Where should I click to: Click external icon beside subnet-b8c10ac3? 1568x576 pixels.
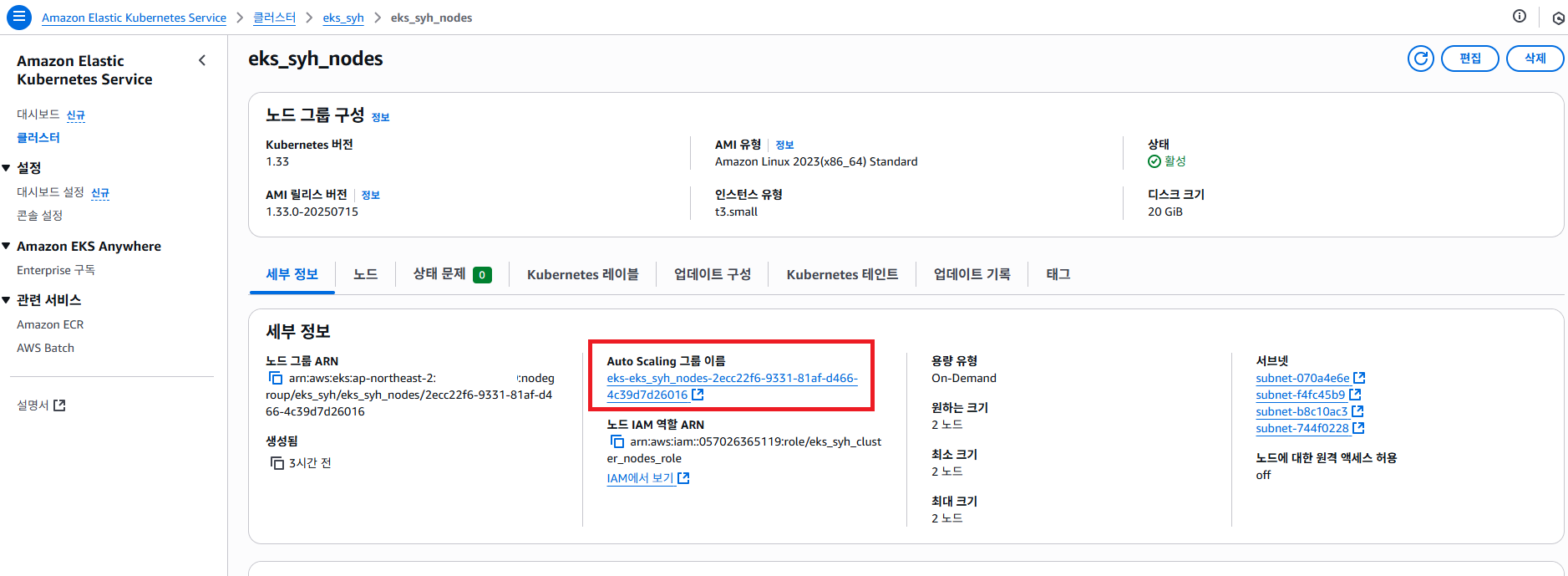click(x=1357, y=411)
